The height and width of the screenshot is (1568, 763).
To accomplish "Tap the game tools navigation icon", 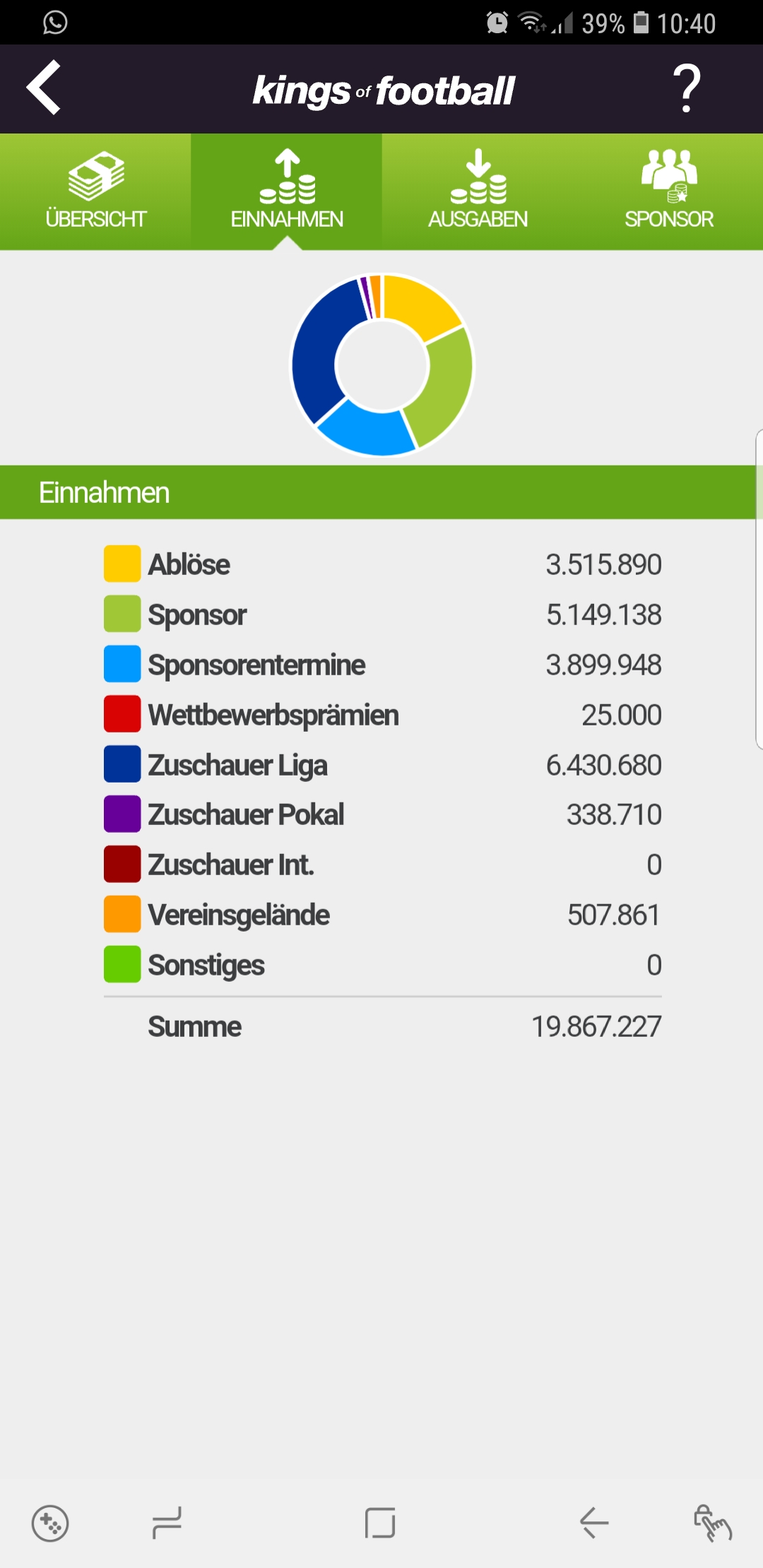I will coord(50,1524).
